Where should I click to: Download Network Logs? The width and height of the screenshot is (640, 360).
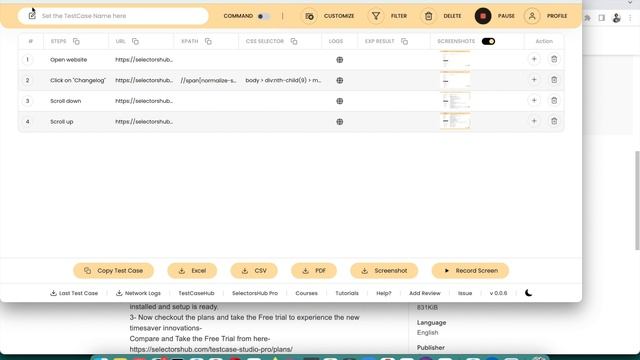tap(138, 293)
